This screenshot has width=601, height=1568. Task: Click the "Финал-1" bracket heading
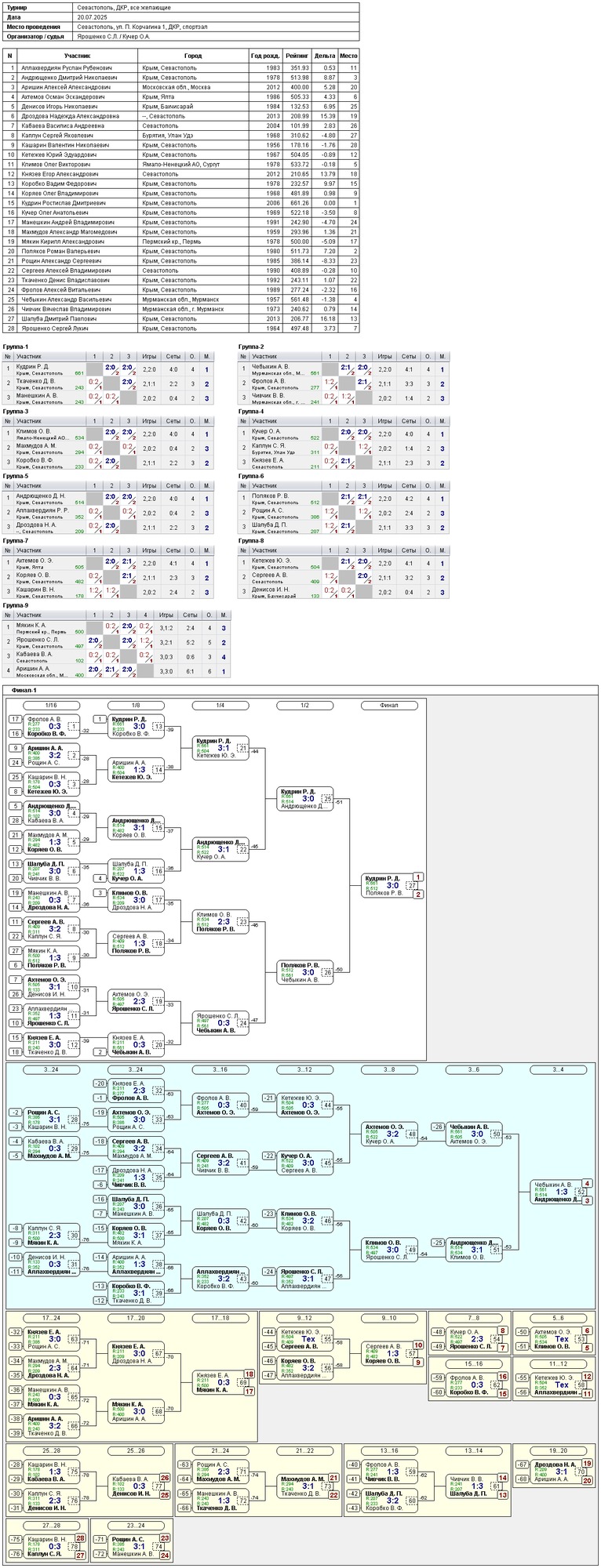[x=24, y=691]
